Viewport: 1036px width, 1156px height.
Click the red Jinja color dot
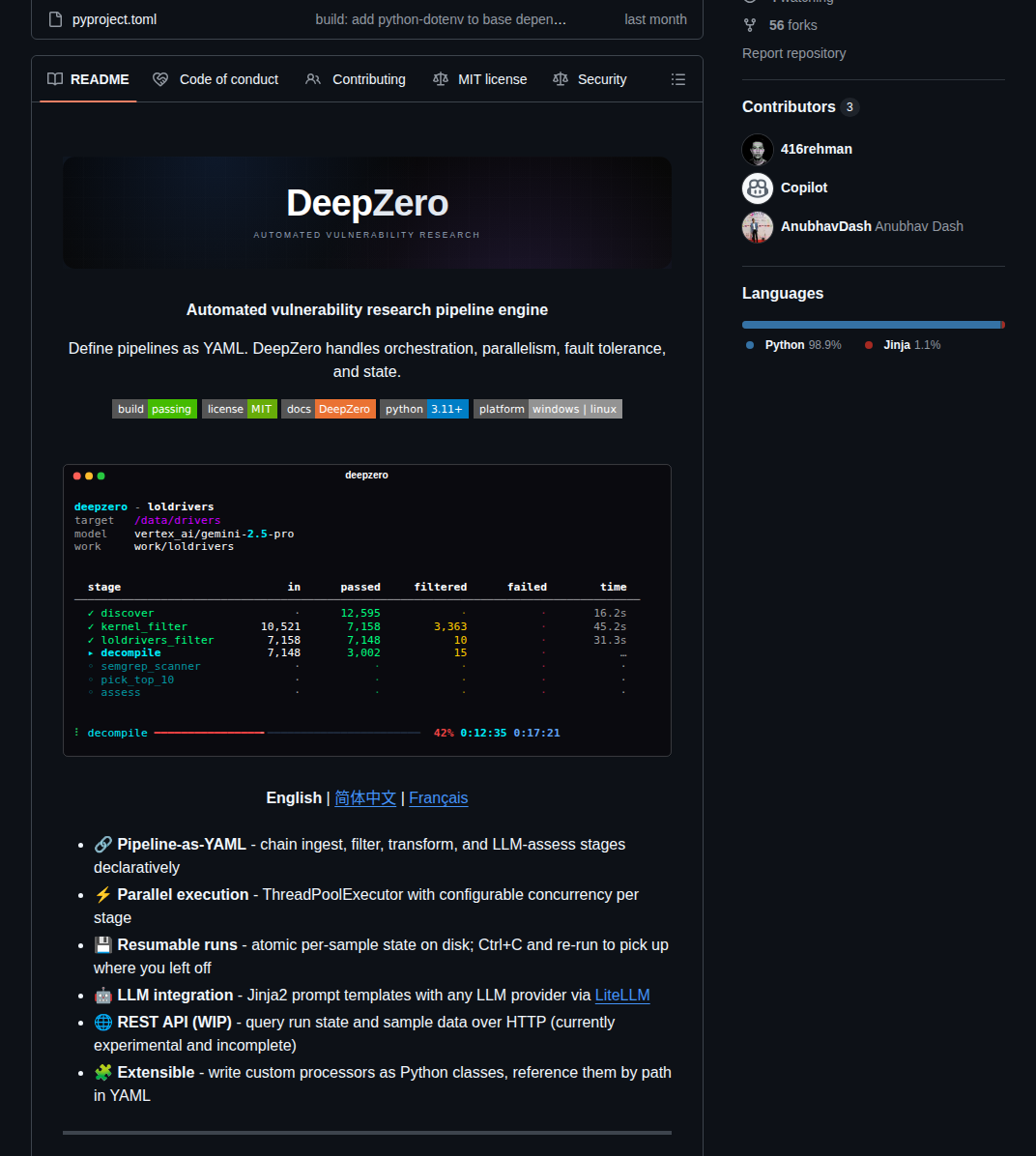coord(869,345)
